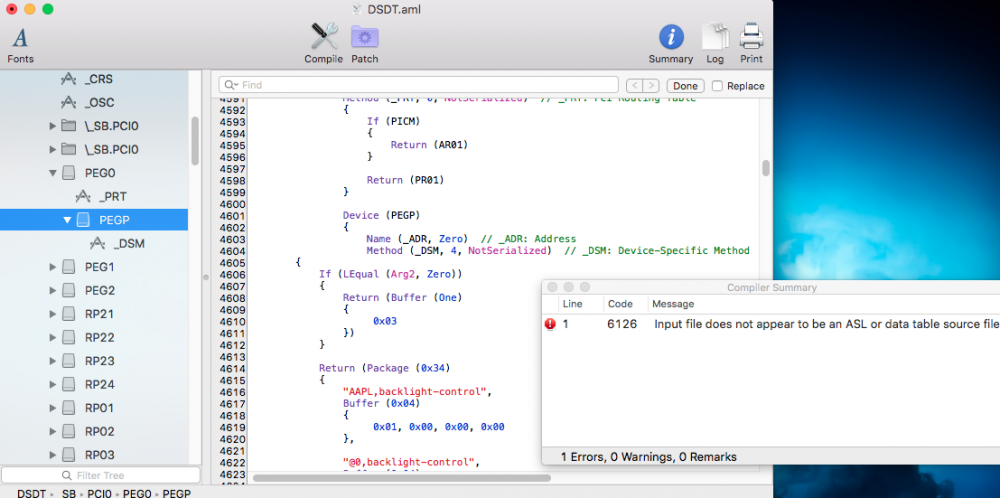Click the magnifier icon in Find field
1000x498 pixels.
tap(230, 85)
